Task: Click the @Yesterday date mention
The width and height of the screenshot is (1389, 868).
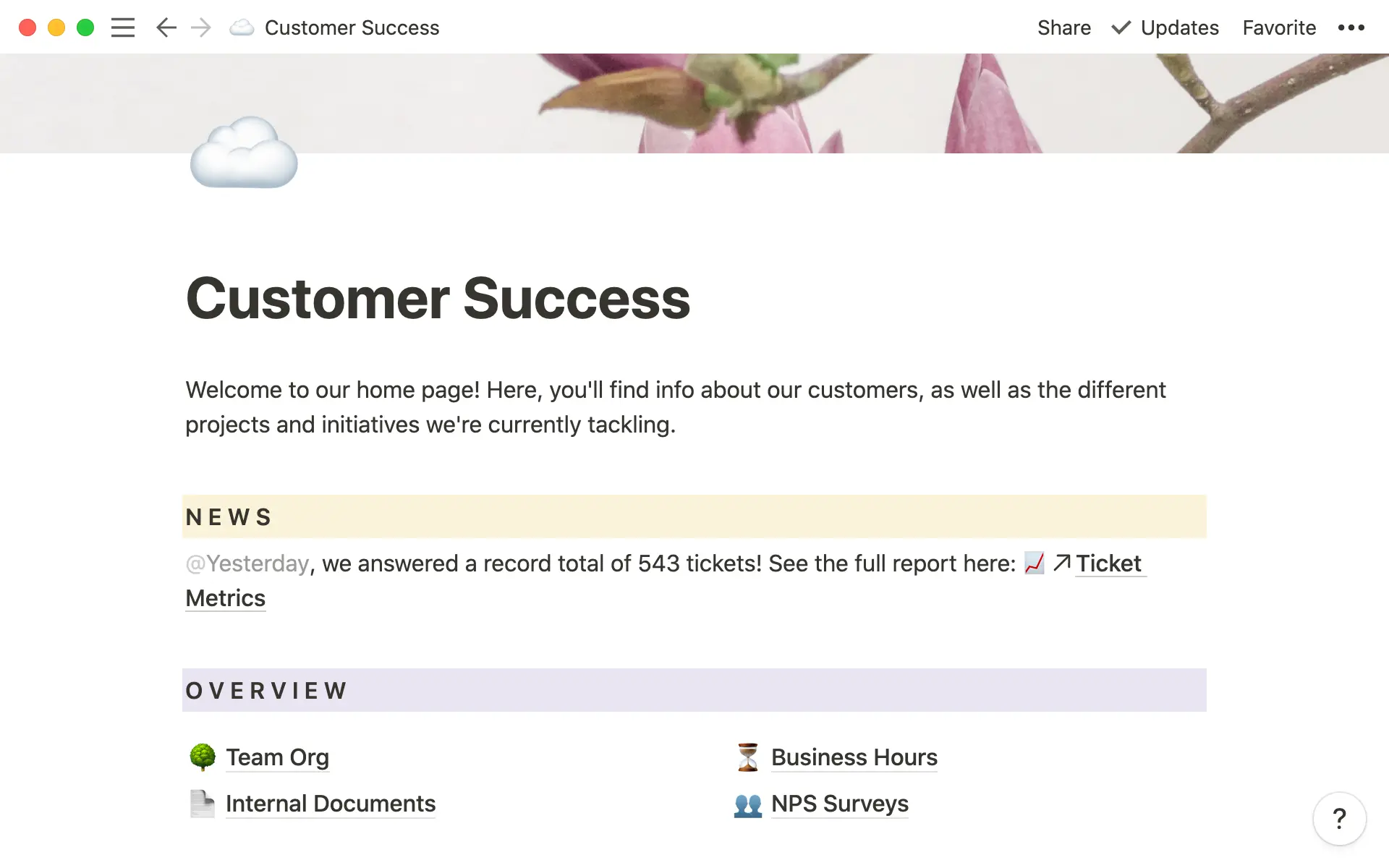Action: pyautogui.click(x=247, y=563)
